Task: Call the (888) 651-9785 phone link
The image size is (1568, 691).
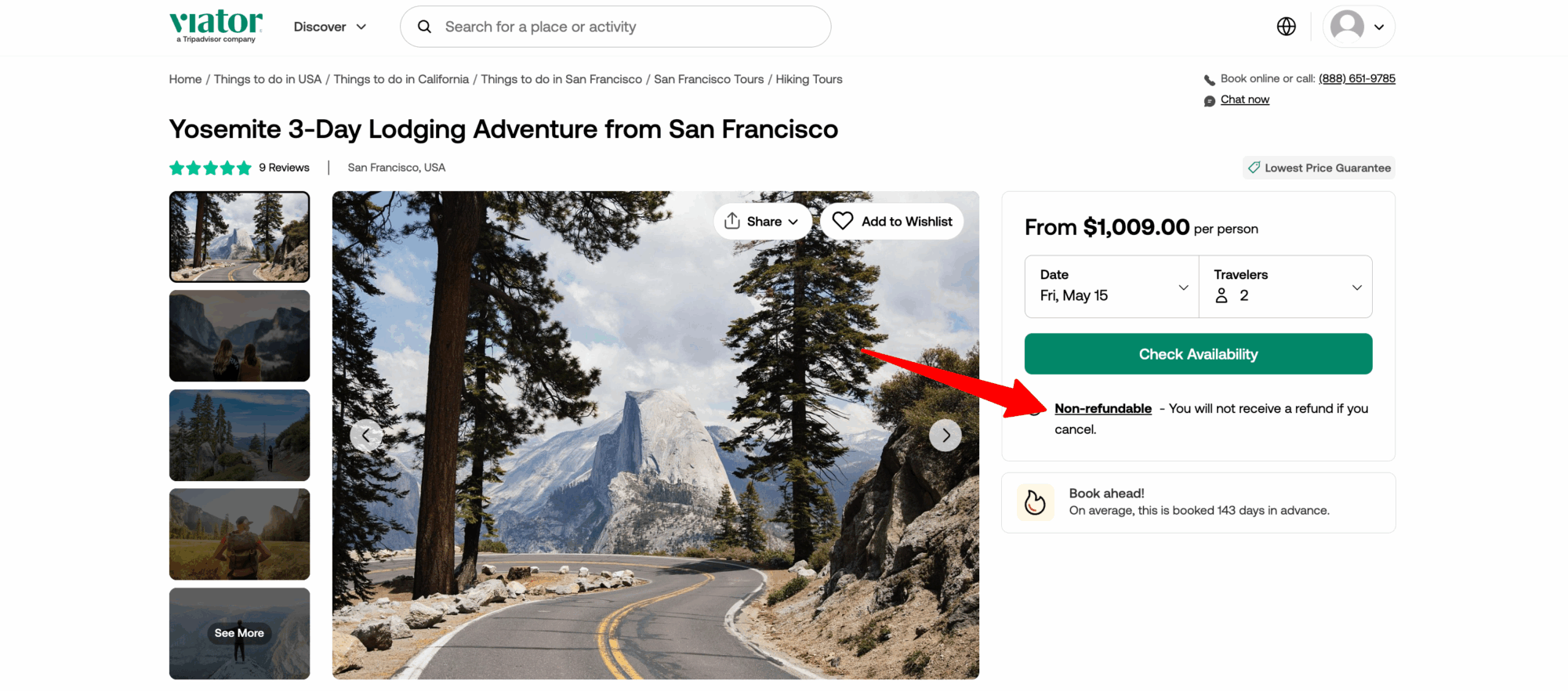Action: click(x=1356, y=78)
